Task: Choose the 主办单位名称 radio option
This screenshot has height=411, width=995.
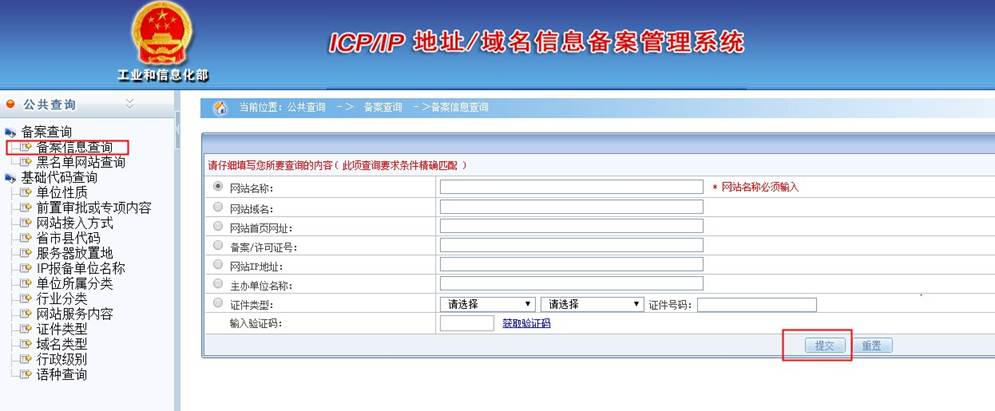Action: pos(218,283)
